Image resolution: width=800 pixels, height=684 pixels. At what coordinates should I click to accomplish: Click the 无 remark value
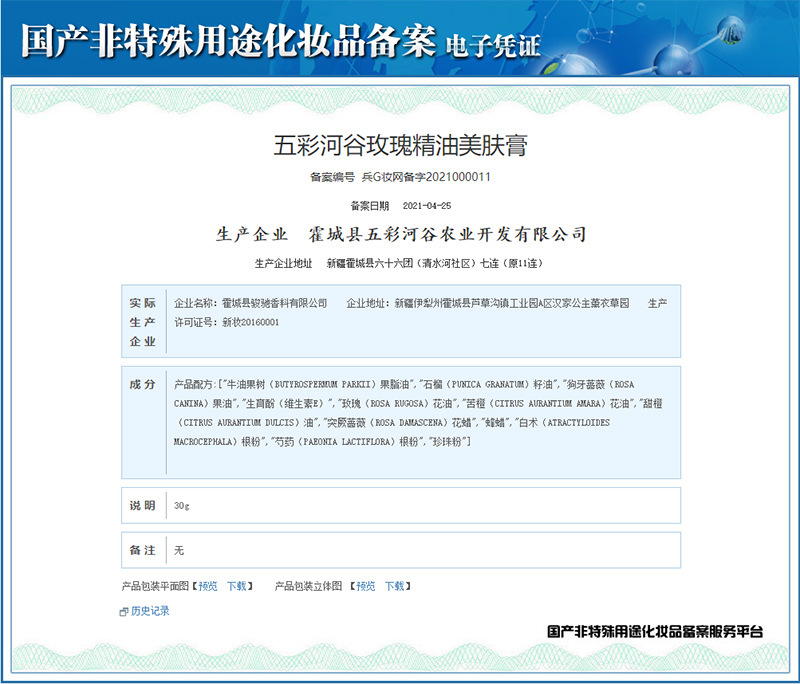(x=179, y=550)
